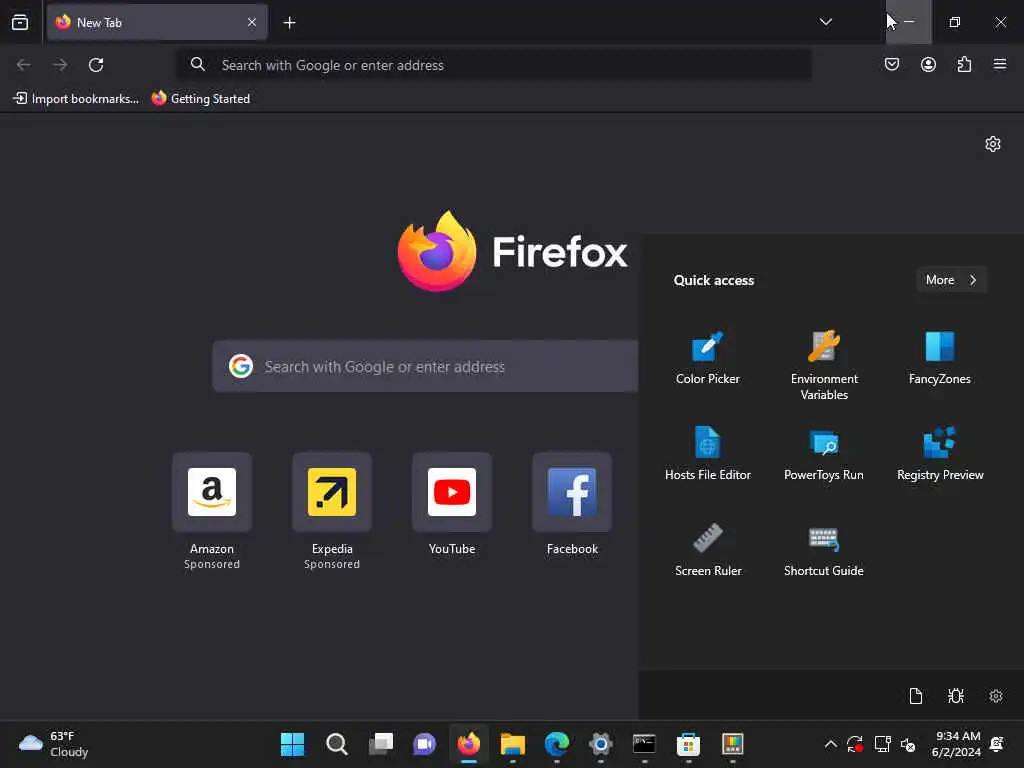Screen dimensions: 1024x768
Task: Open Firefox application hamburger menu
Action: click(999, 64)
